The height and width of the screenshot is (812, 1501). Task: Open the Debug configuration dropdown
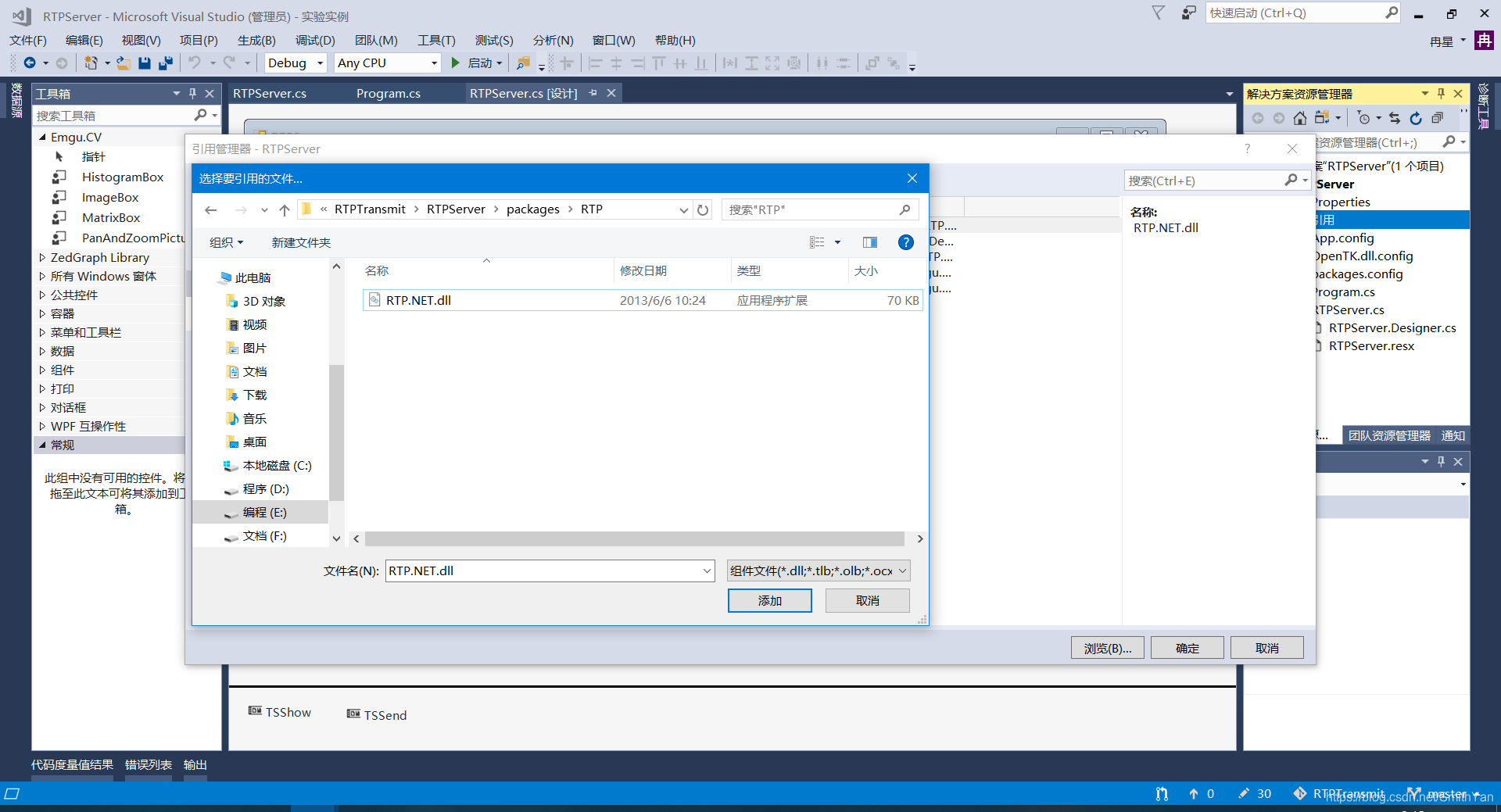point(320,63)
